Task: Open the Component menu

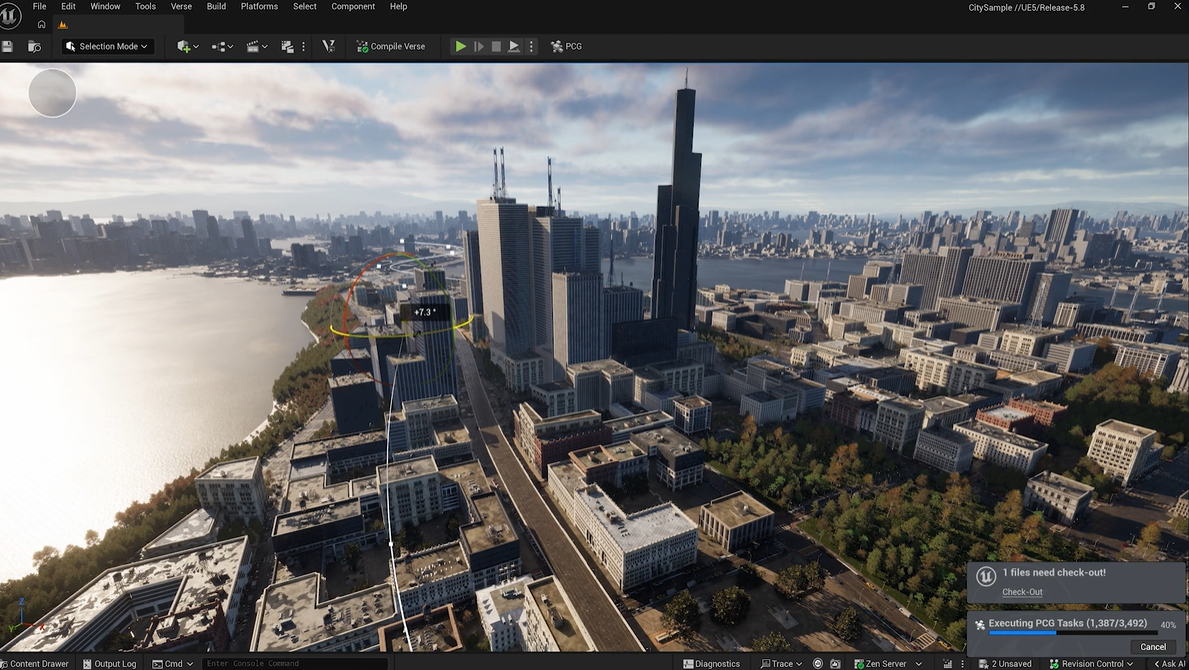Action: coord(353,6)
